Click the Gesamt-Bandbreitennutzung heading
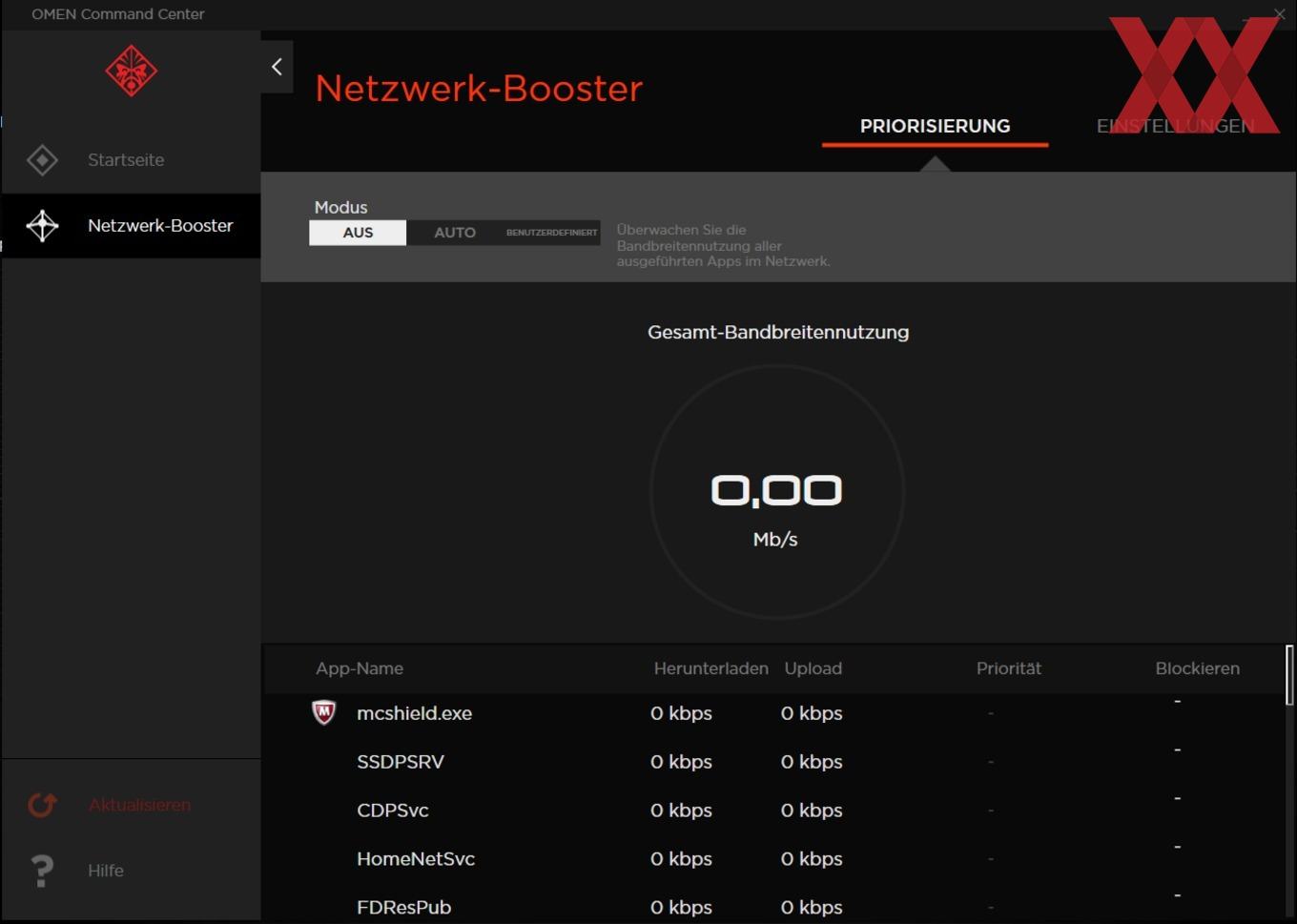This screenshot has height=924, width=1297. (x=778, y=333)
